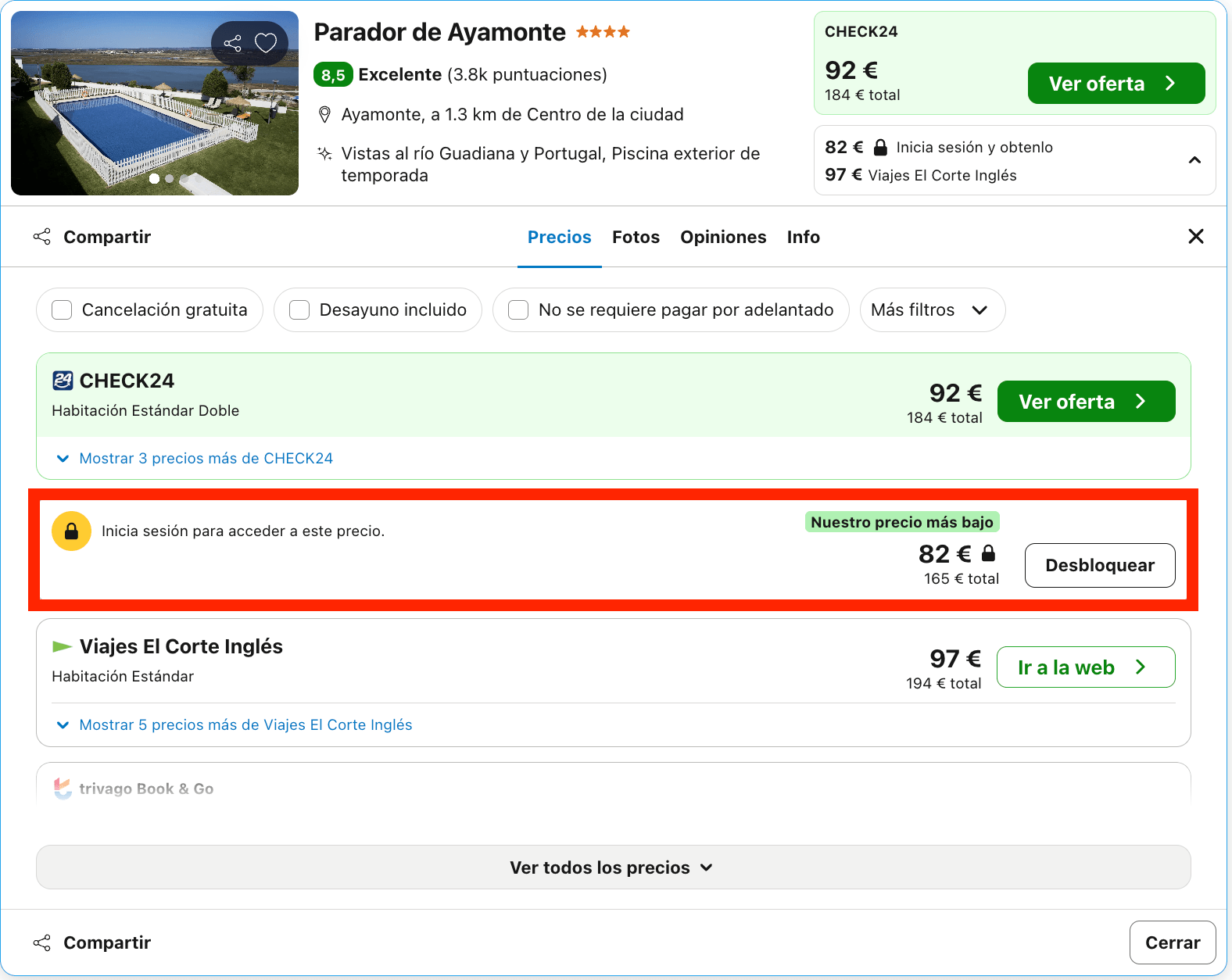
Task: Click the Viajes El Corte Inglés green flag logo
Action: 62,646
